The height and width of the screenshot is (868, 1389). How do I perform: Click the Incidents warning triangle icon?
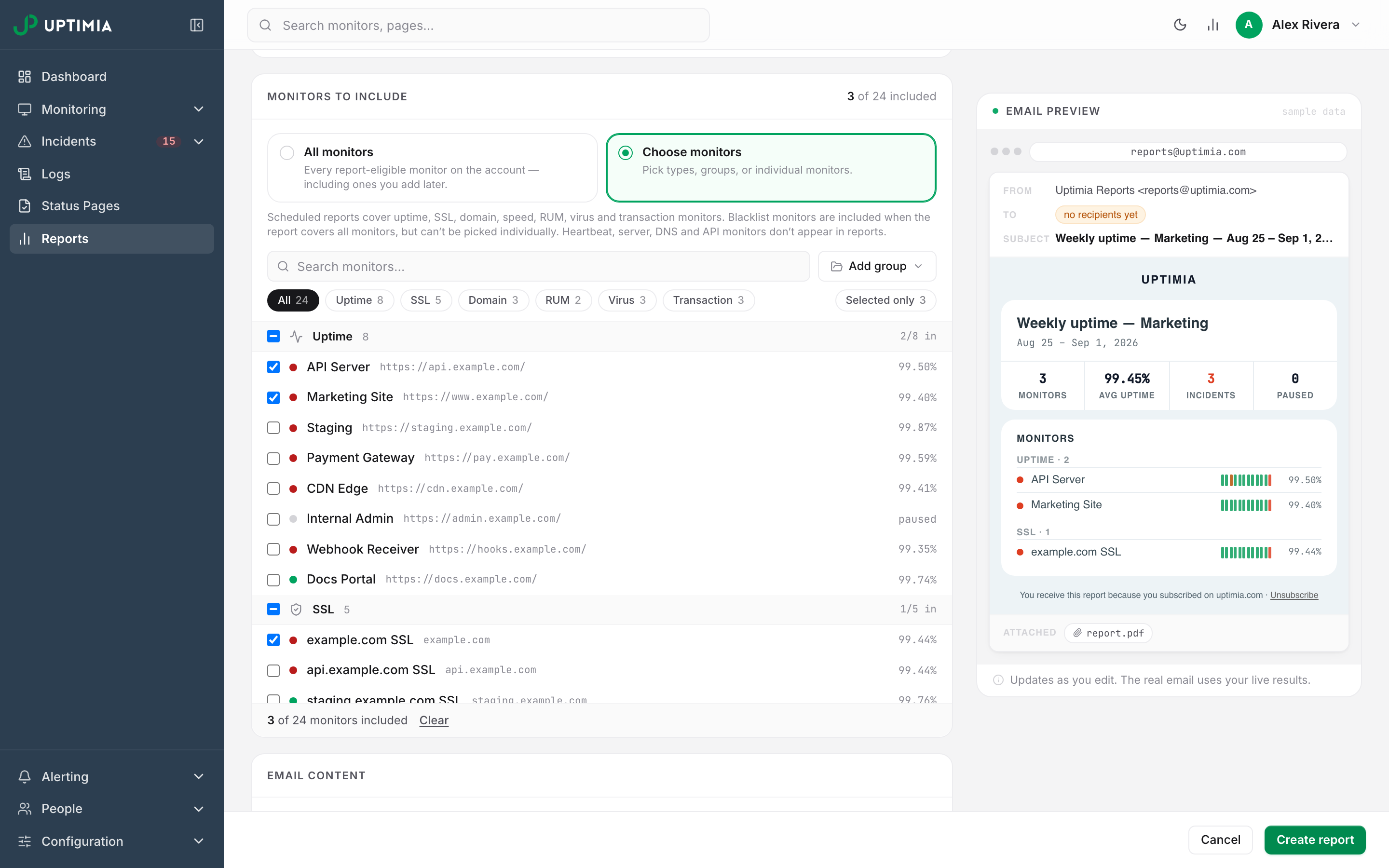[24, 141]
